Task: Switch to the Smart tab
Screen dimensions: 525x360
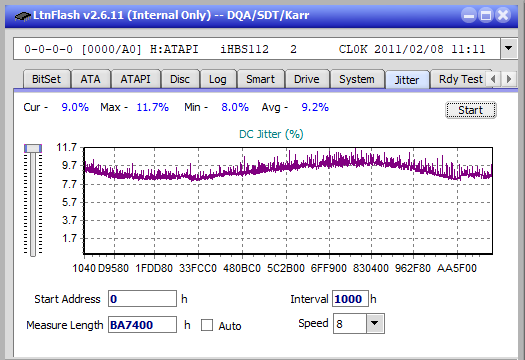Action: coord(260,79)
